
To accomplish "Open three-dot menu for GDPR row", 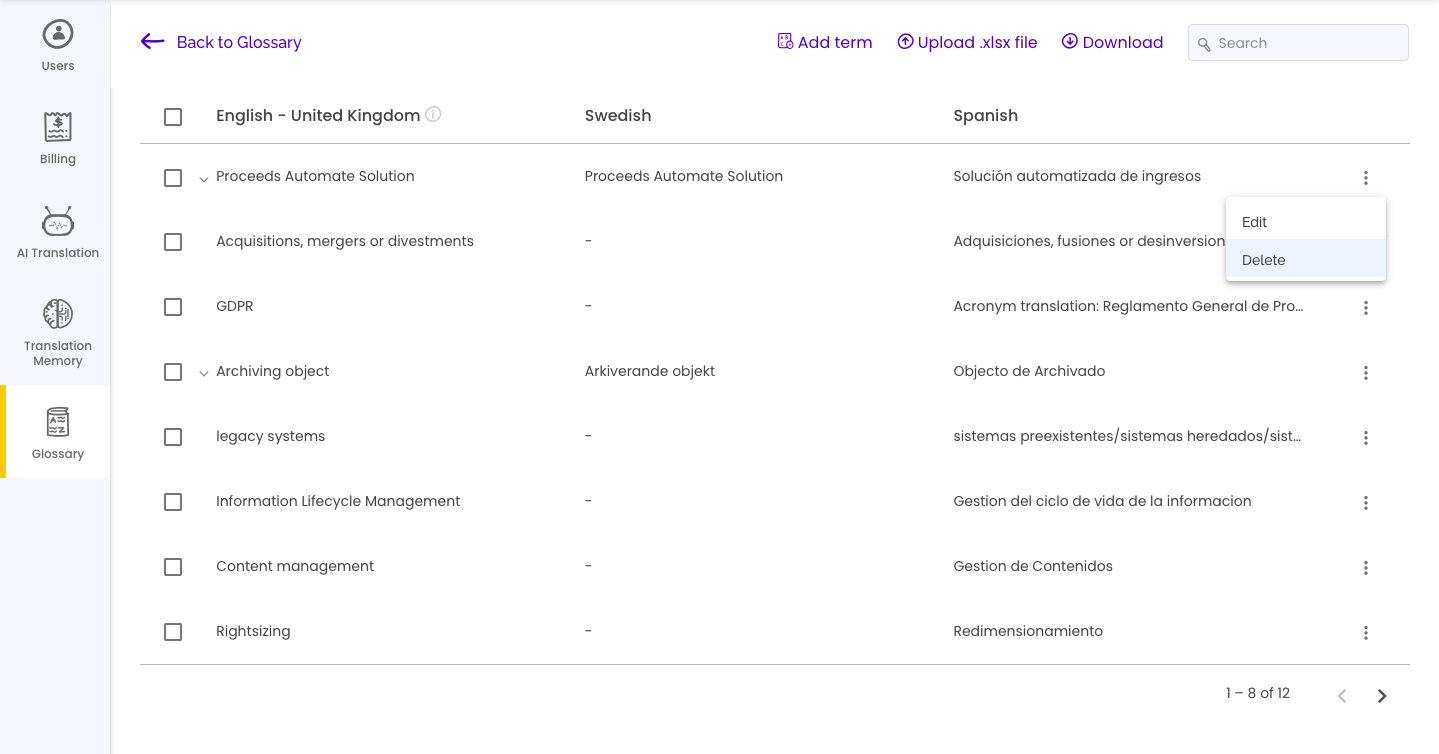I will 1365,308.
